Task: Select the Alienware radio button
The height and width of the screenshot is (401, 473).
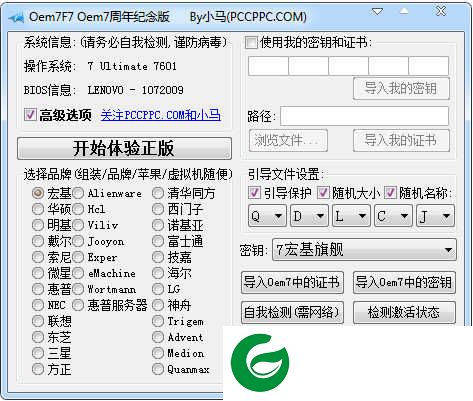Action: [78, 193]
